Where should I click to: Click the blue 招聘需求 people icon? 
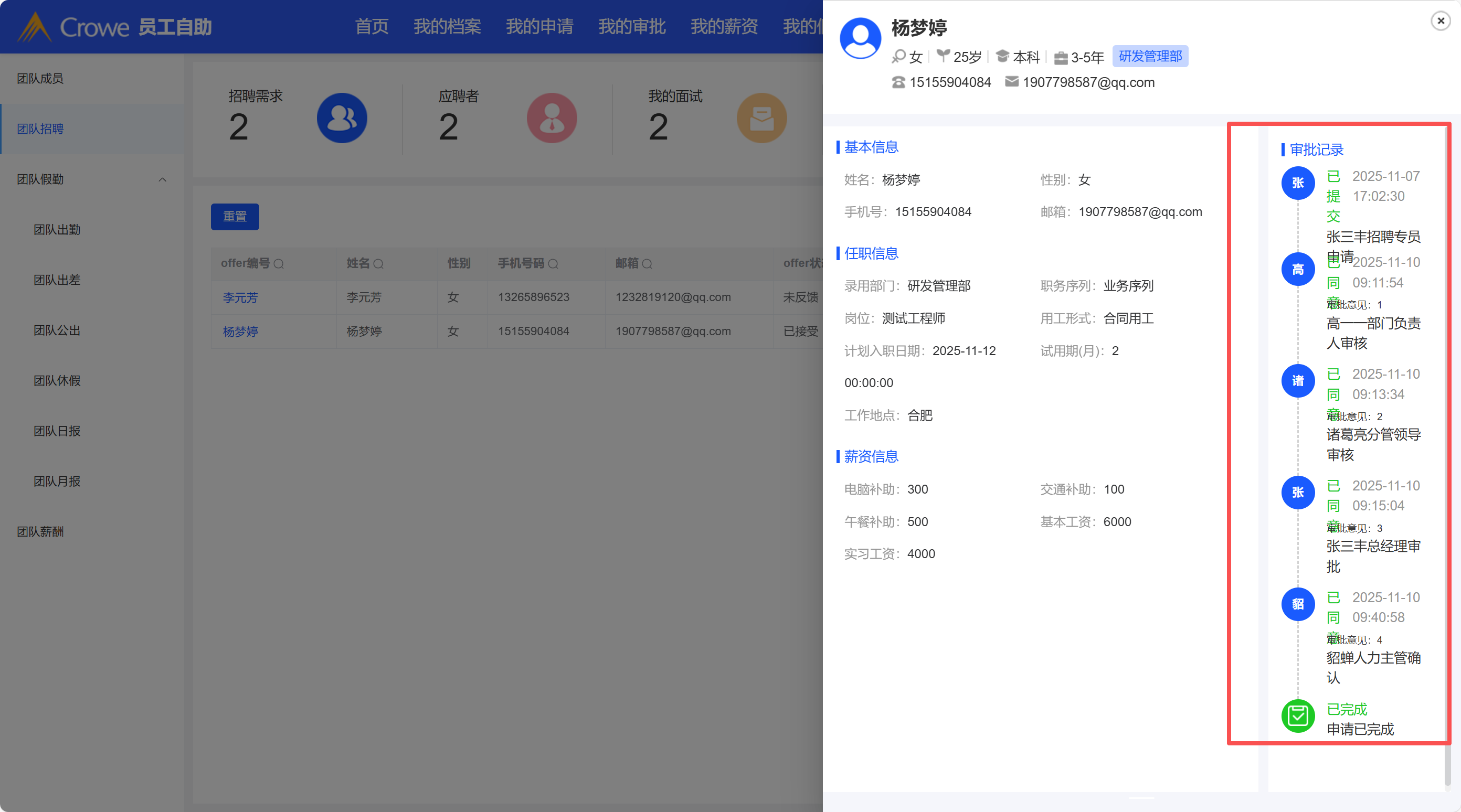[x=342, y=118]
